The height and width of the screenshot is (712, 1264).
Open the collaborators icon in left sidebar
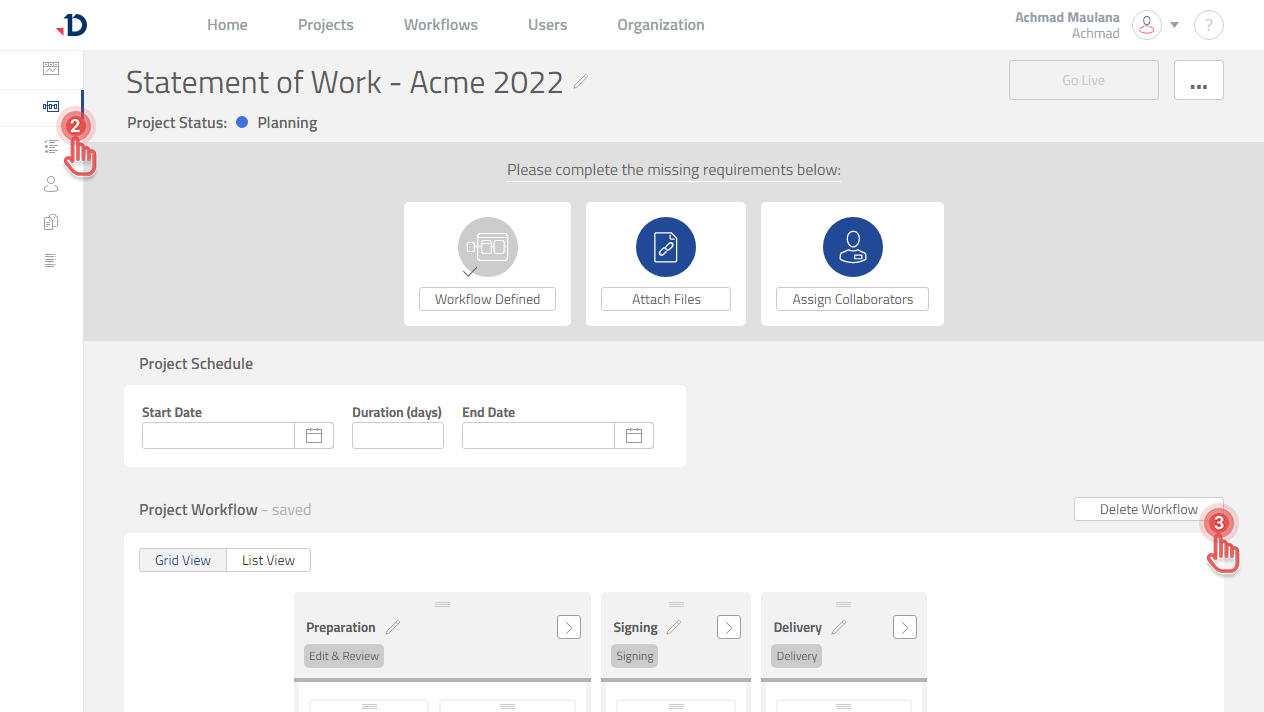pyautogui.click(x=51, y=184)
